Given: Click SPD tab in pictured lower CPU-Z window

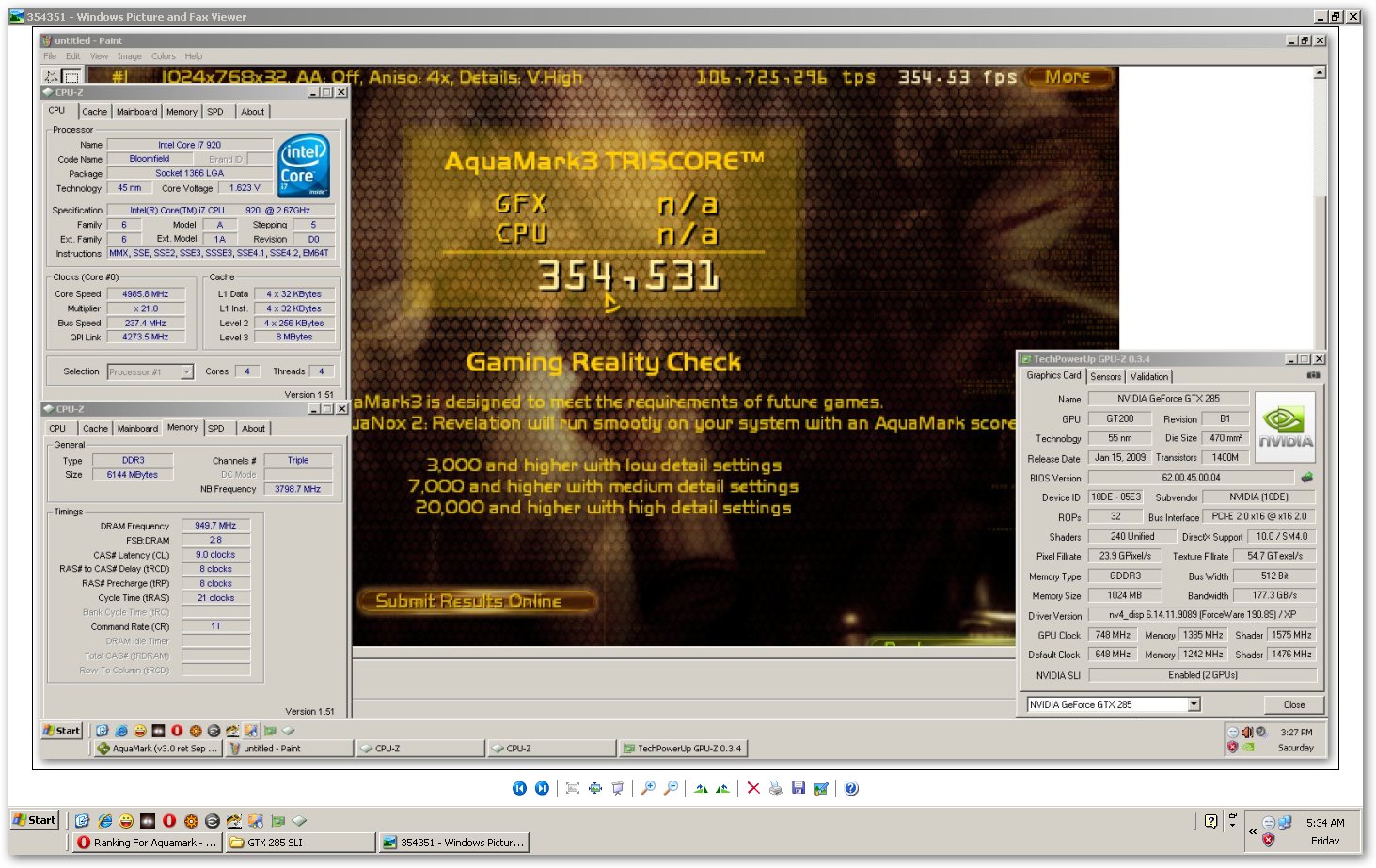Looking at the screenshot, I should coord(216,429).
